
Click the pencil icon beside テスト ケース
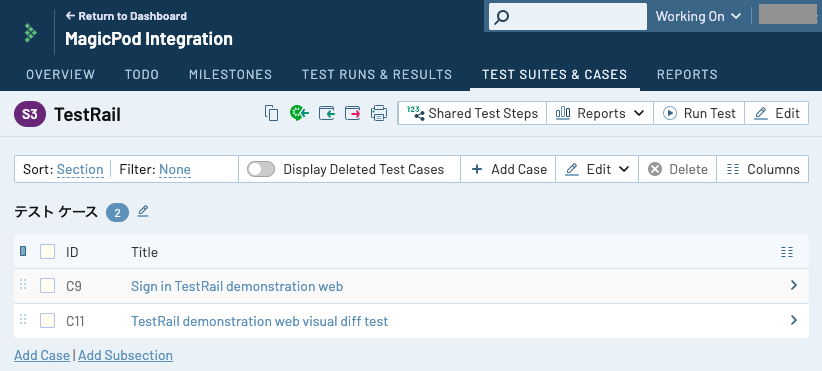pos(143,211)
